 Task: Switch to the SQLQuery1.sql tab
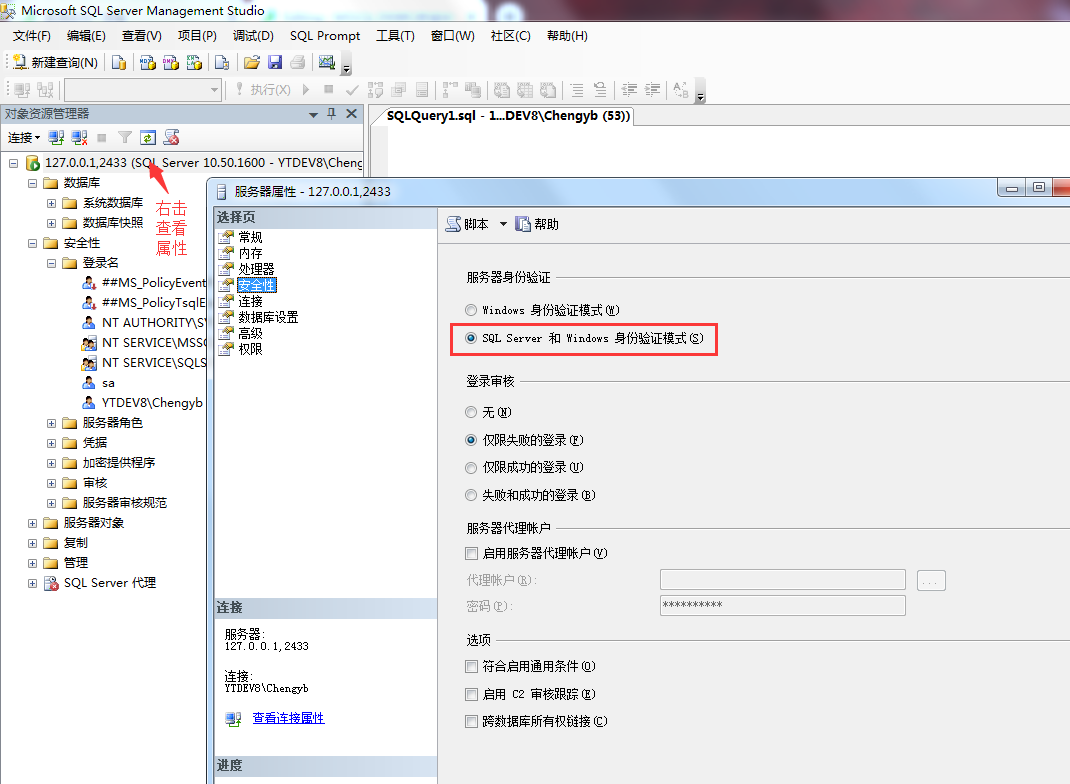[x=508, y=116]
